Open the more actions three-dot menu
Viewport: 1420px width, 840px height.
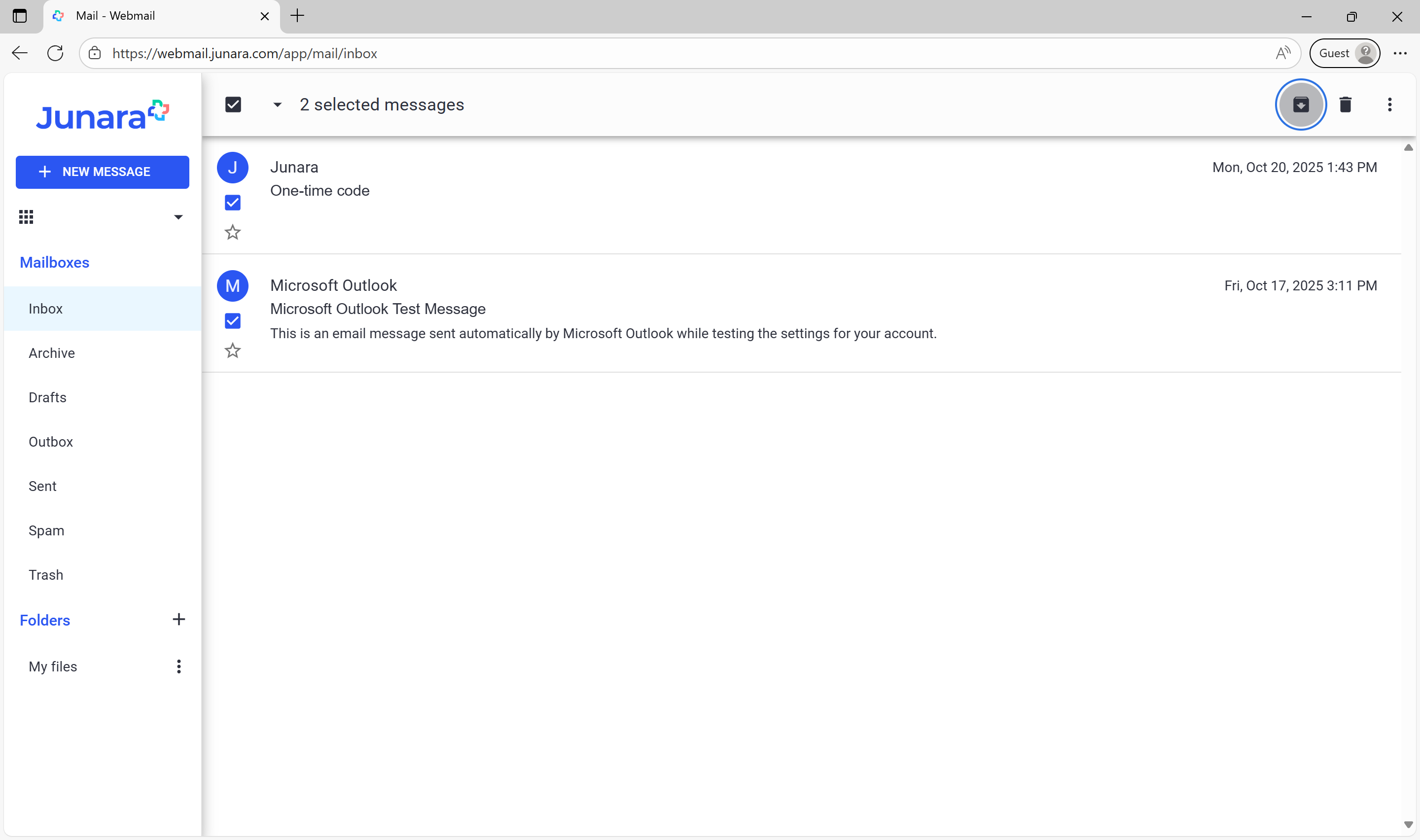(x=1389, y=105)
